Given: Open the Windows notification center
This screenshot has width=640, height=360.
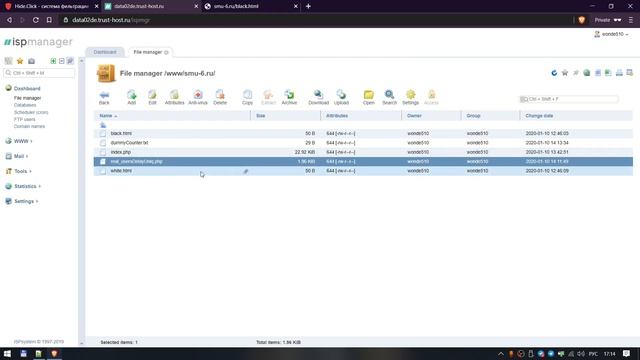Looking at the screenshot, I should (x=627, y=353).
